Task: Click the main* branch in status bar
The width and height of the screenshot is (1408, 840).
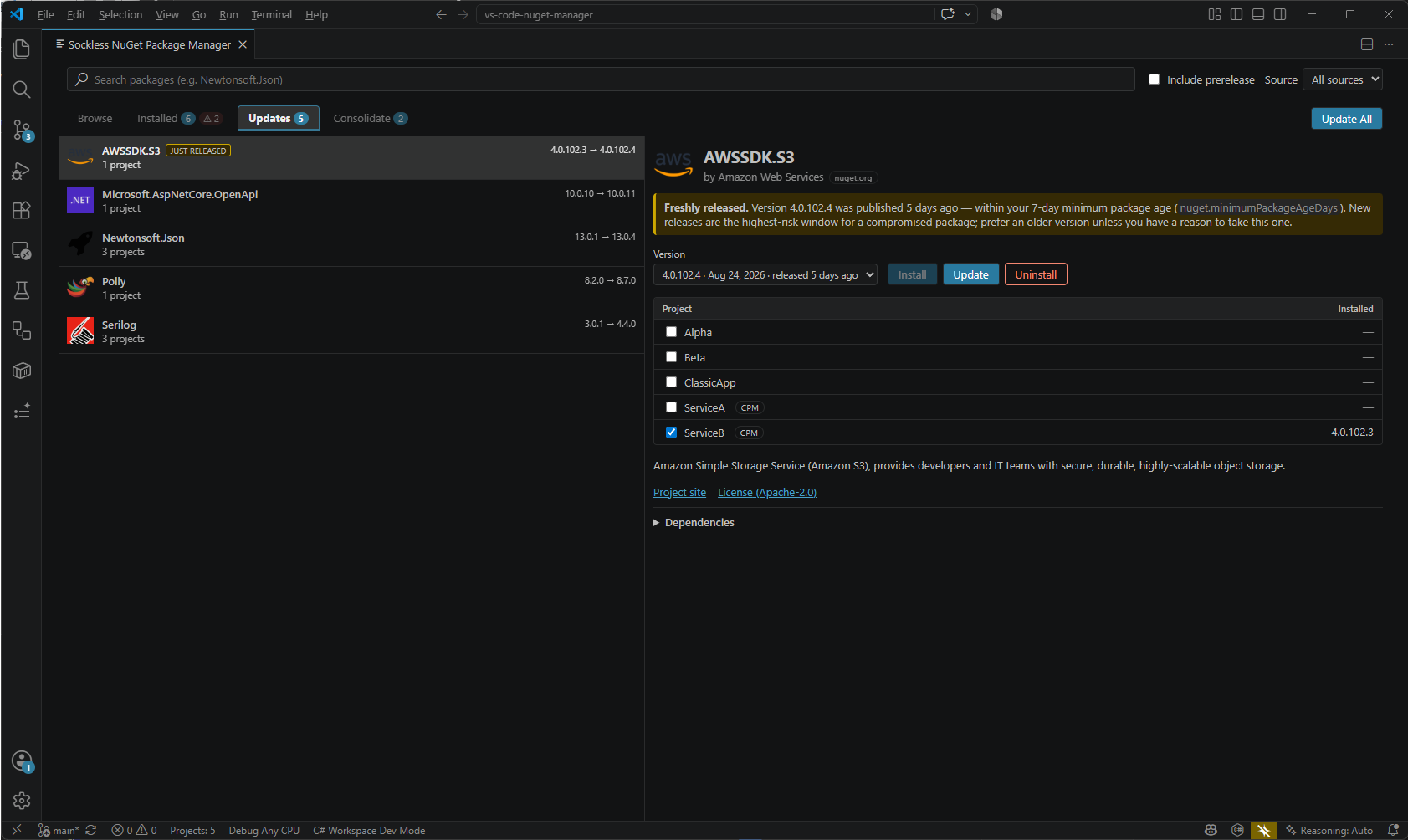Action: coord(59,830)
